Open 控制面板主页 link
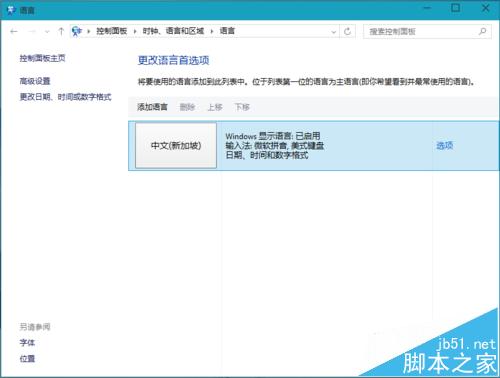The image size is (500, 378). pyautogui.click(x=42, y=58)
